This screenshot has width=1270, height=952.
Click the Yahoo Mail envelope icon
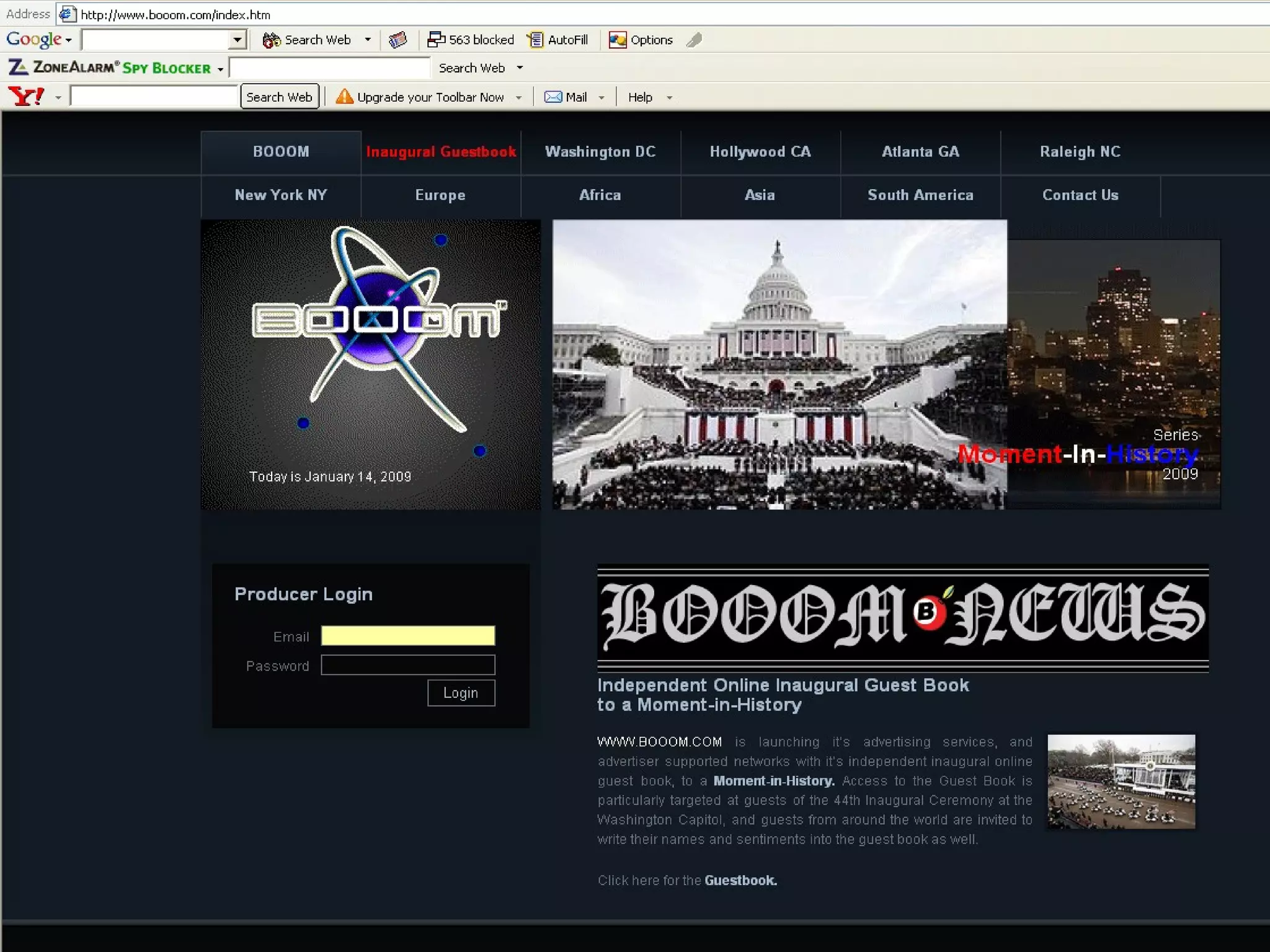click(553, 97)
